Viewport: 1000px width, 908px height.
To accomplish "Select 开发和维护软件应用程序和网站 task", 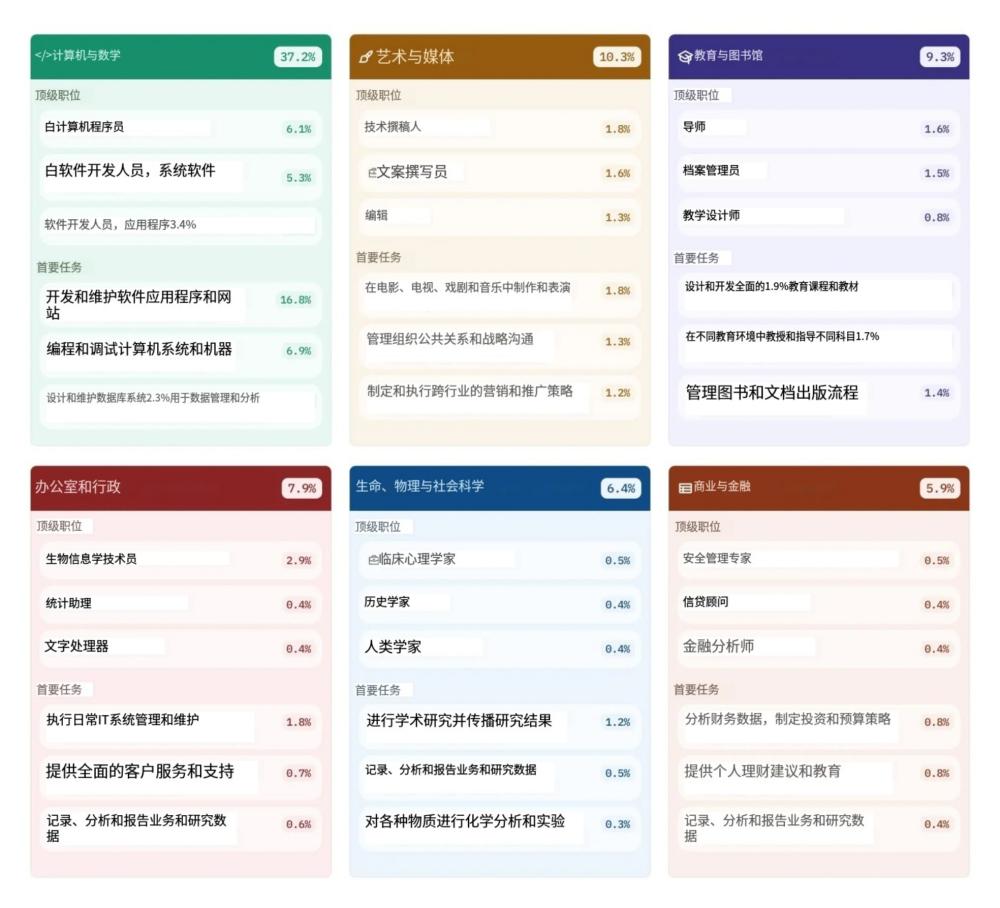I will click(180, 305).
